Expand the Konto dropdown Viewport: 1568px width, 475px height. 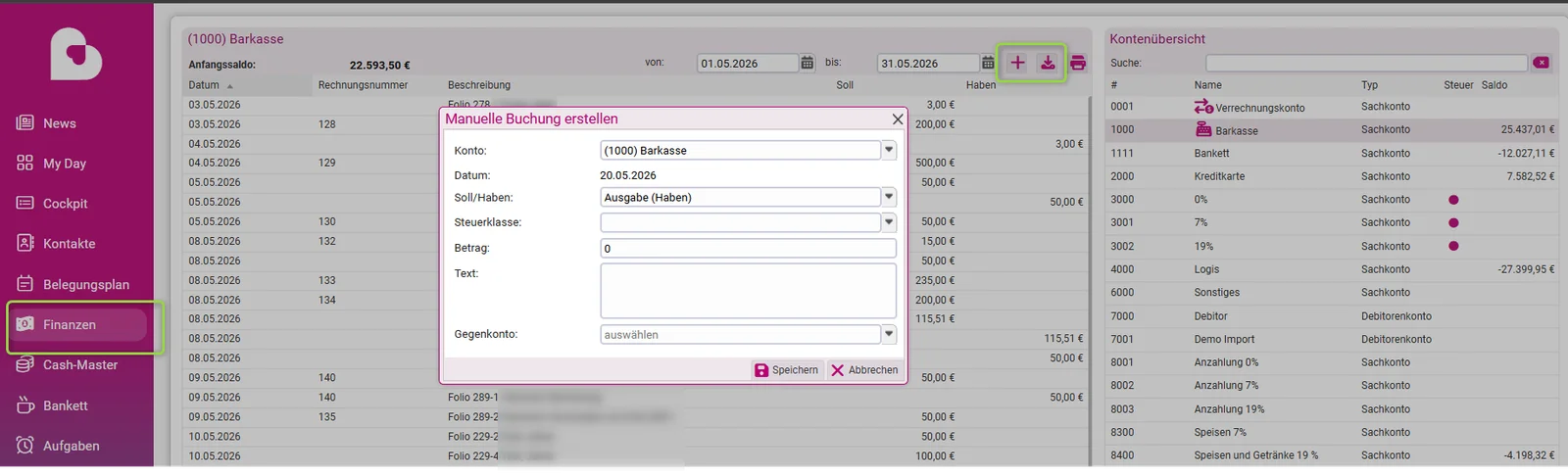coord(889,151)
